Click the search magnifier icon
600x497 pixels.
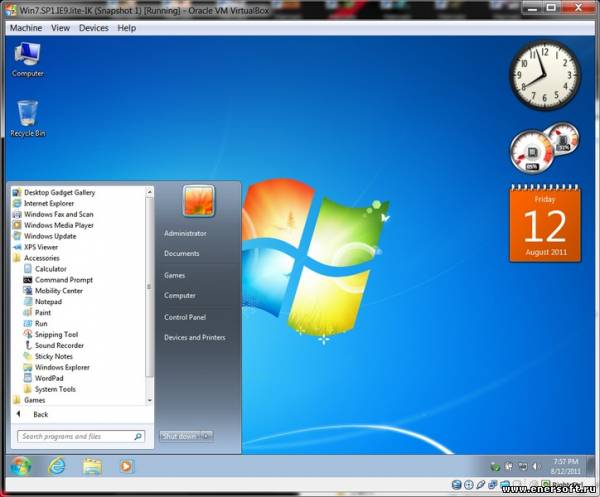pyautogui.click(x=138, y=436)
